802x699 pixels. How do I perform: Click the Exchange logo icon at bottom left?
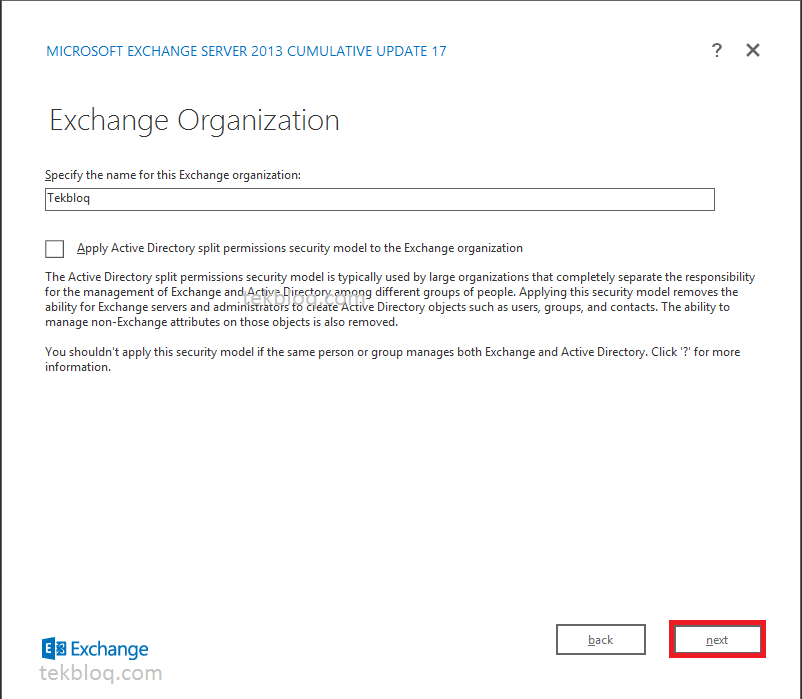pyautogui.click(x=54, y=648)
